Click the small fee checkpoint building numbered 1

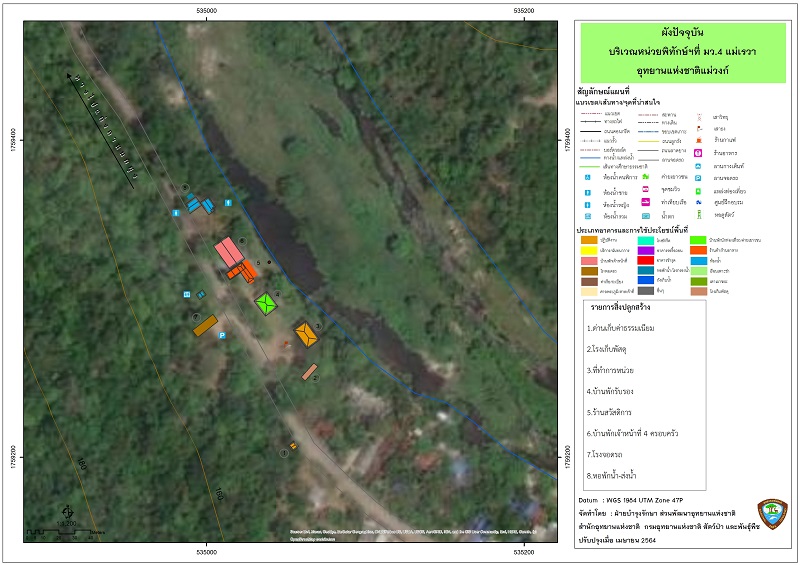pyautogui.click(x=293, y=446)
